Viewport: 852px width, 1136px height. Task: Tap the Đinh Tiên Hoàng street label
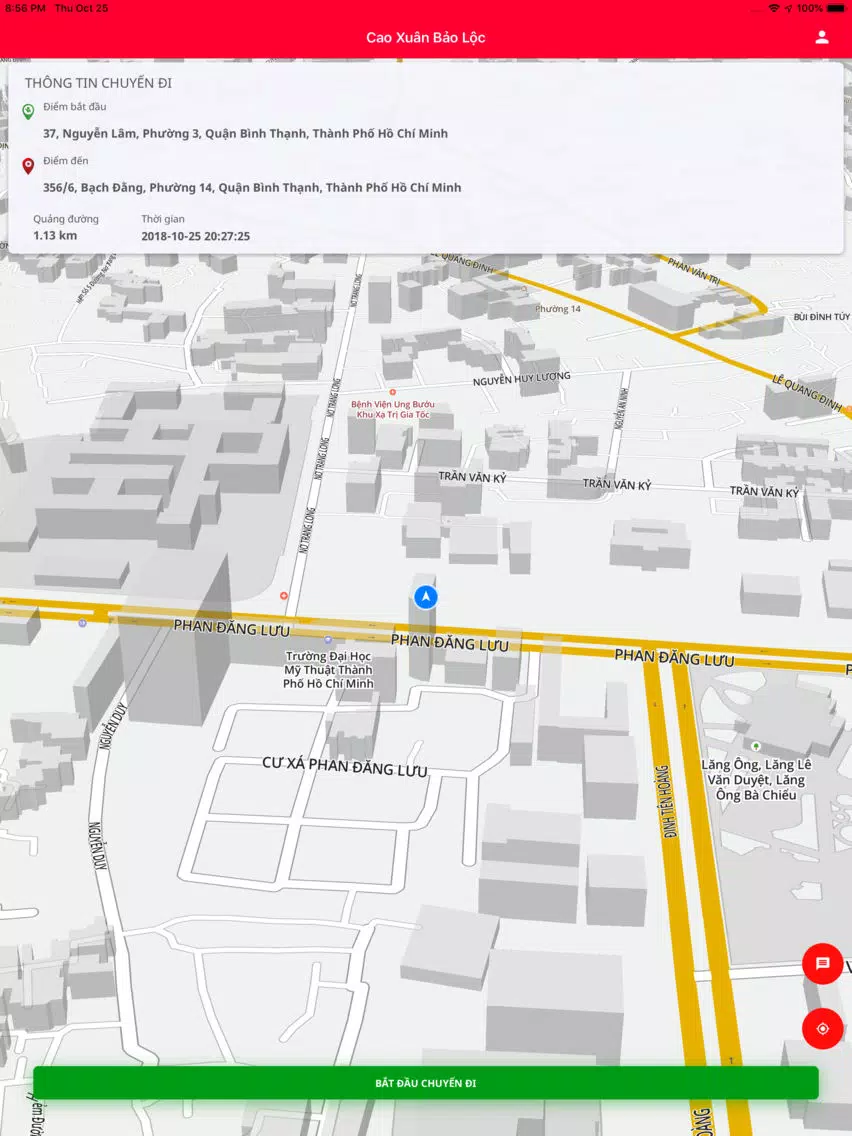tap(667, 801)
